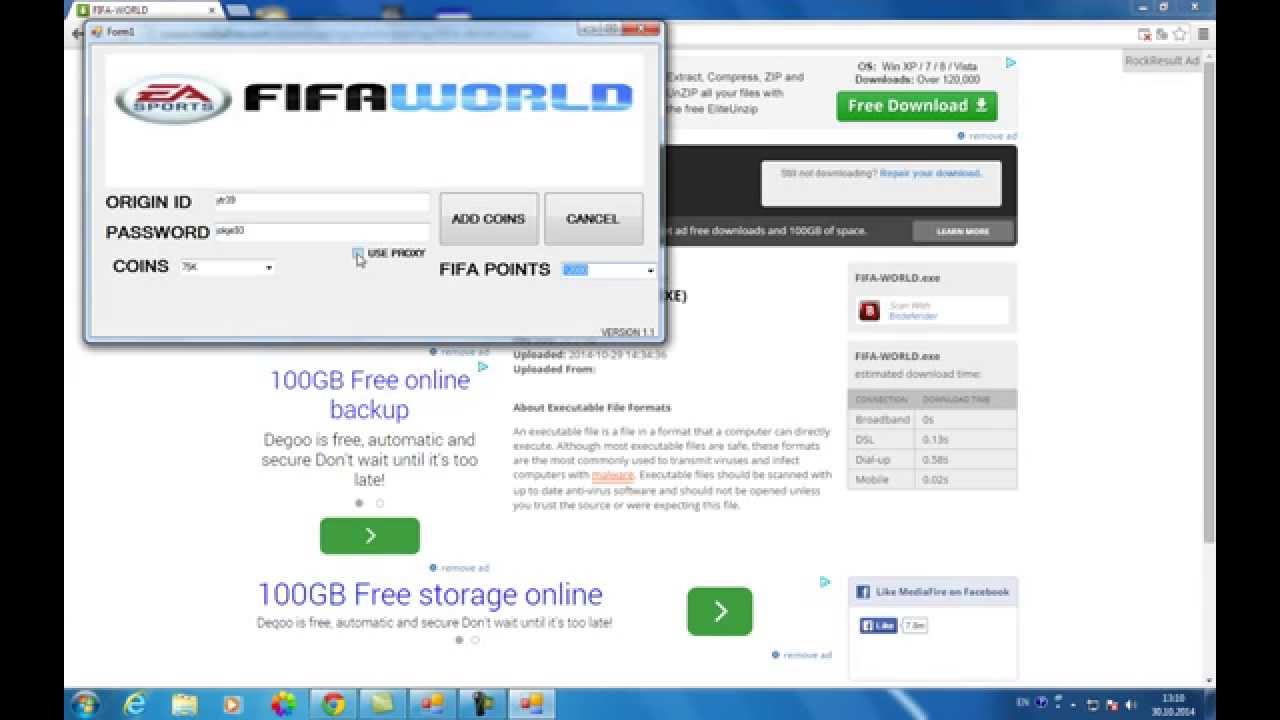The image size is (1280, 720).
Task: Follow the 'Repair your download' link
Action: [x=930, y=173]
